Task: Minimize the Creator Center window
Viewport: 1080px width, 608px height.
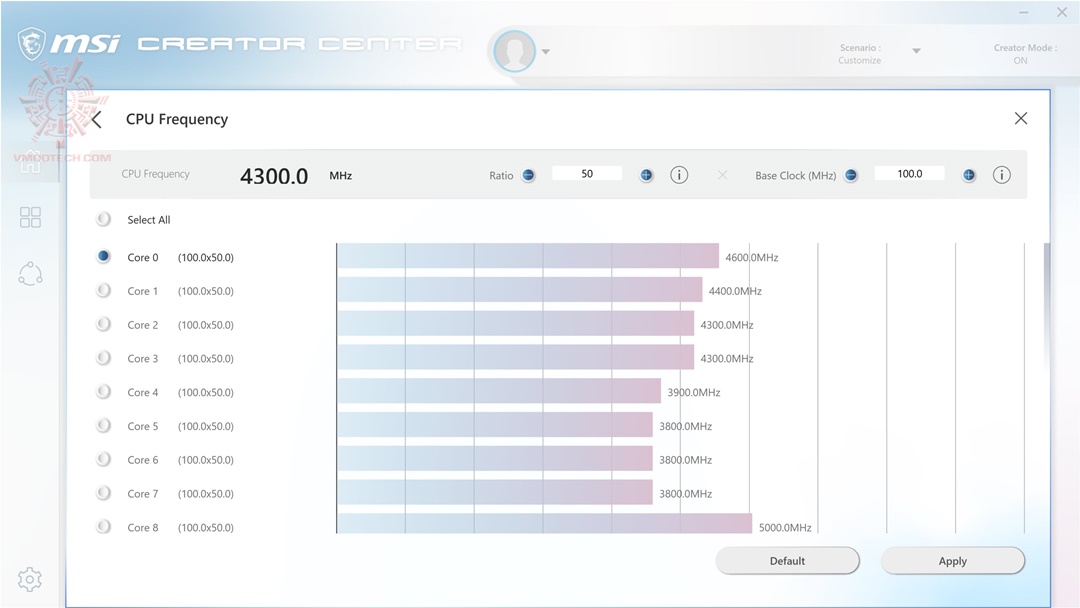Action: [1024, 12]
